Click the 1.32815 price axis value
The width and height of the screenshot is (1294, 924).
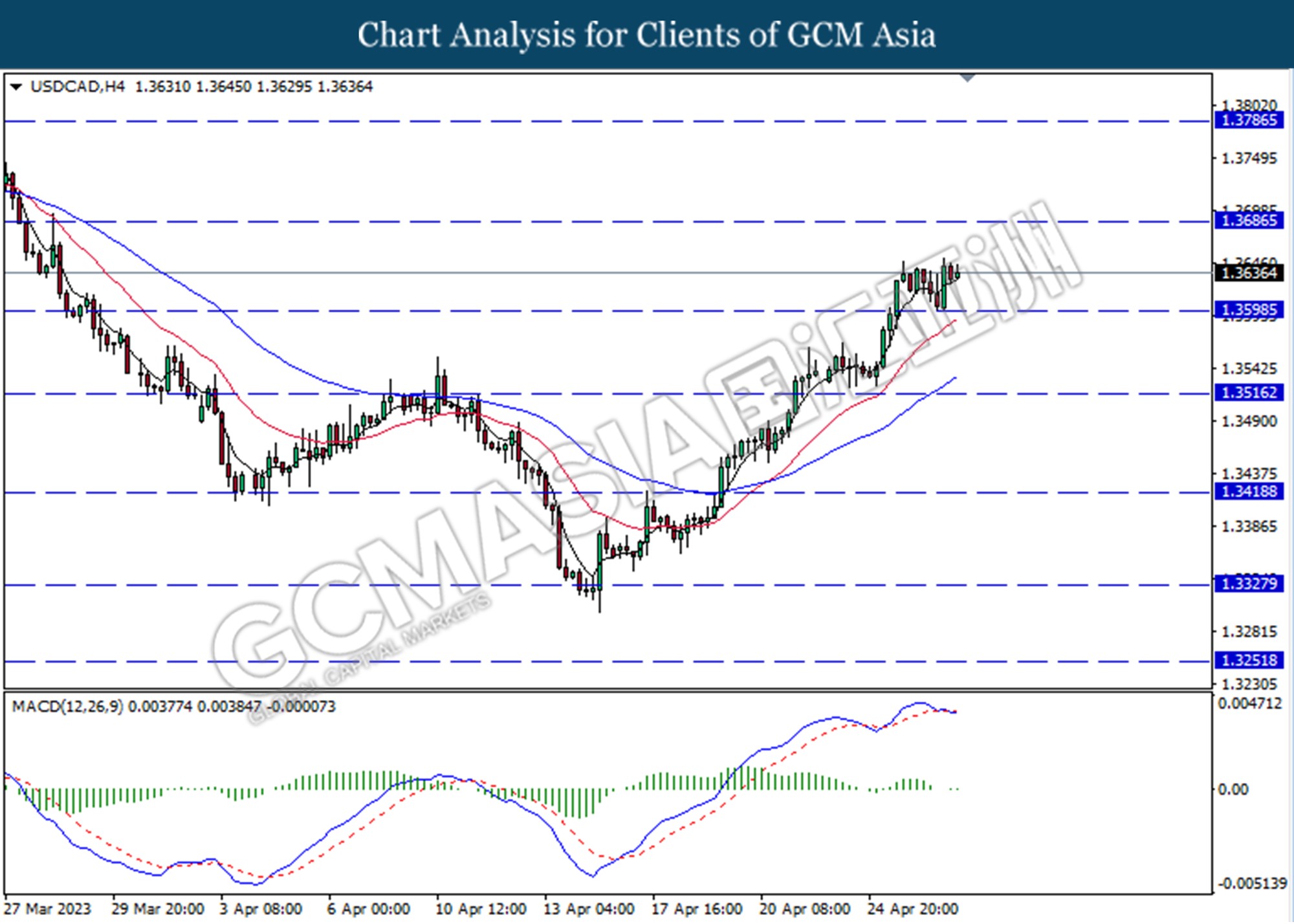click(1249, 632)
